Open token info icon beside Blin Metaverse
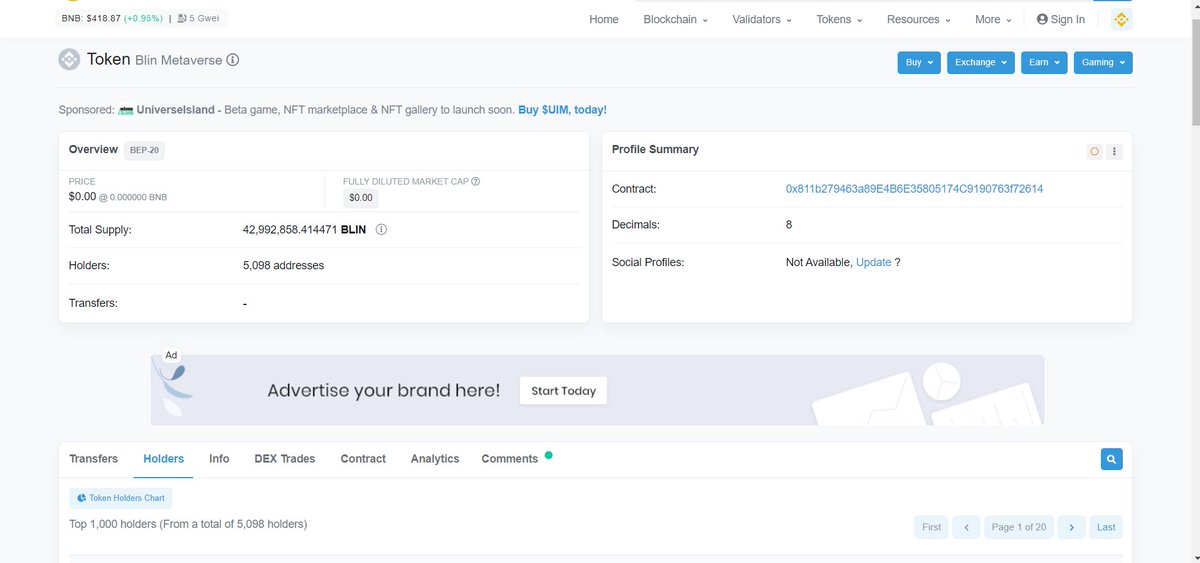 [x=233, y=60]
